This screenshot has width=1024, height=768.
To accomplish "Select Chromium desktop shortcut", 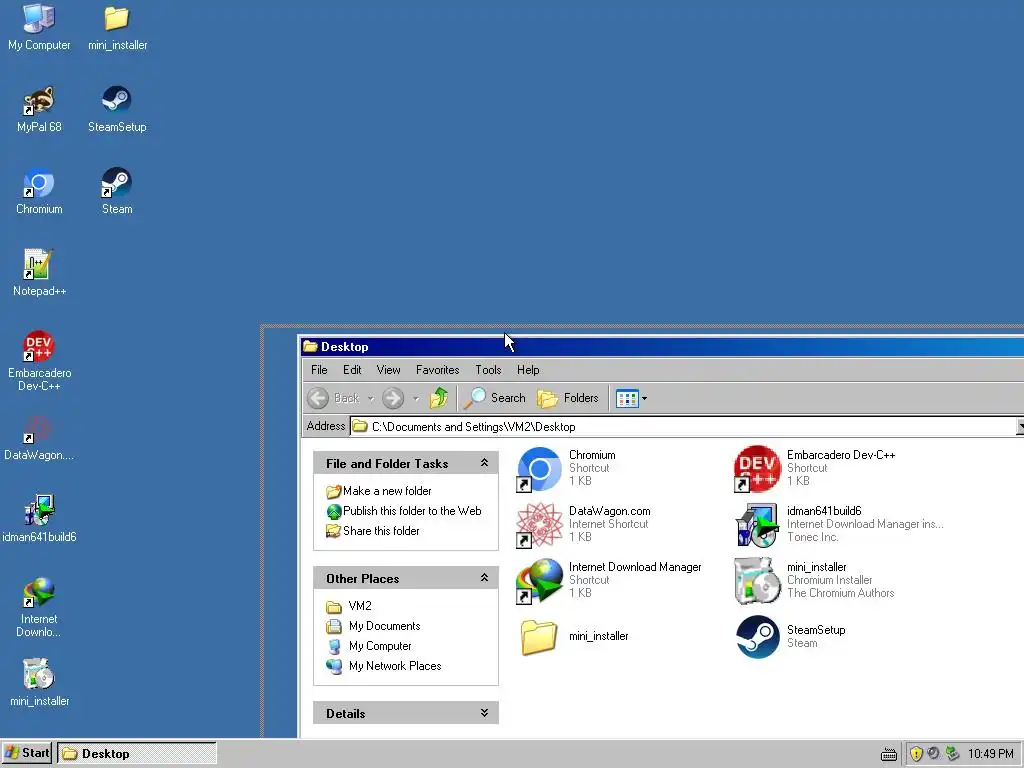I will point(39,192).
